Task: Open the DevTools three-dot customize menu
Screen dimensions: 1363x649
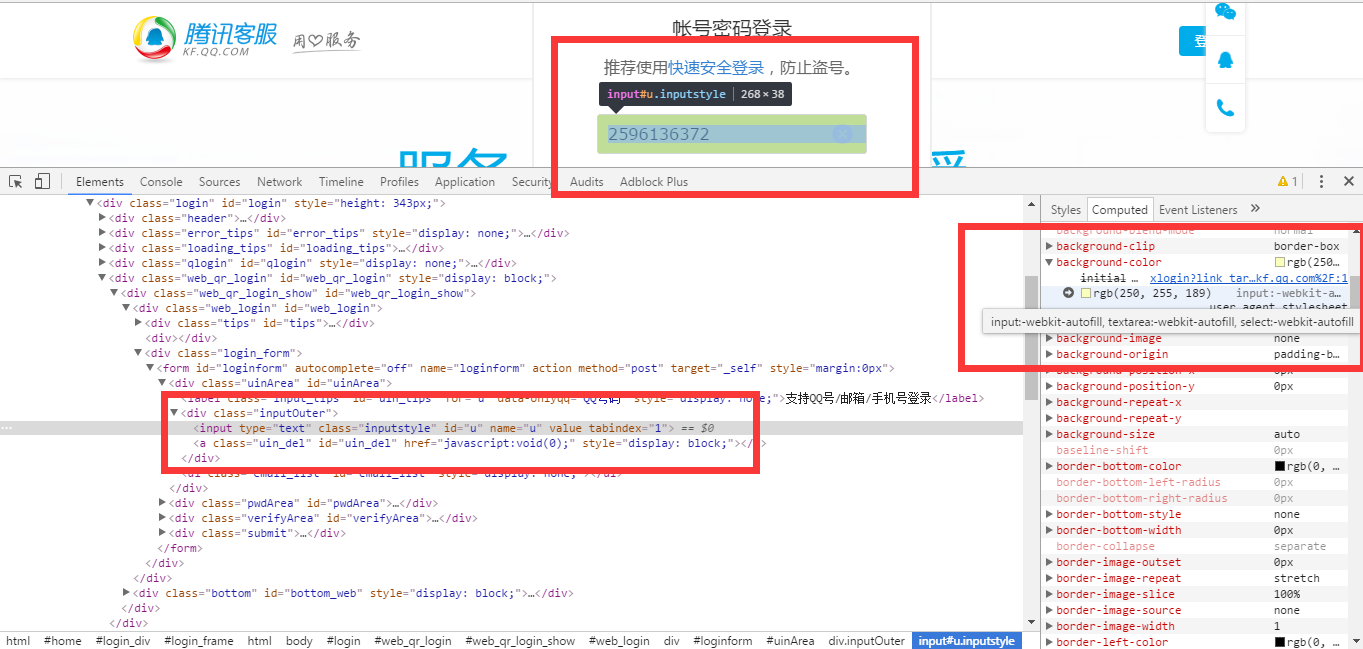Action: [1320, 181]
